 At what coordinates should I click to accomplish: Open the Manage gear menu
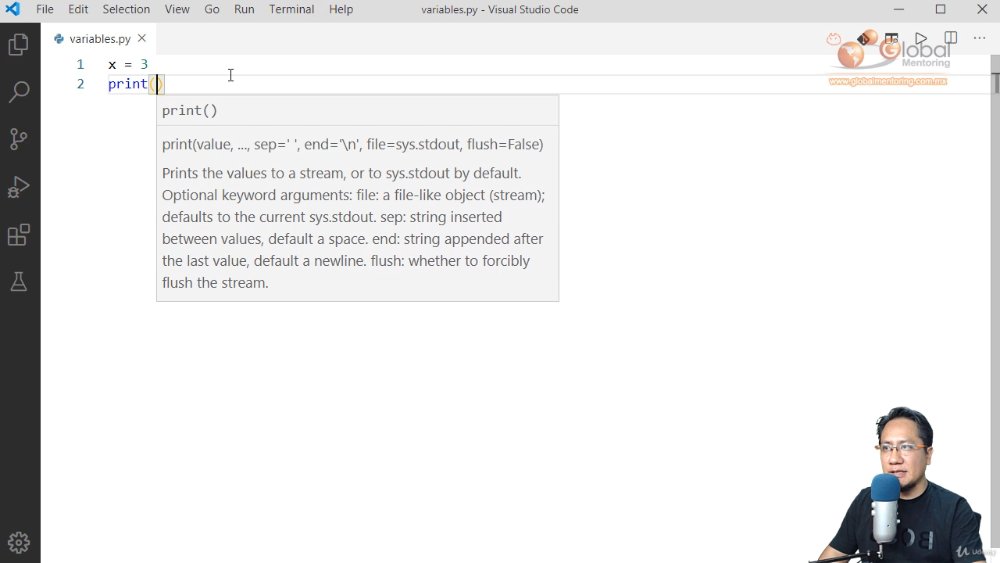click(x=18, y=542)
